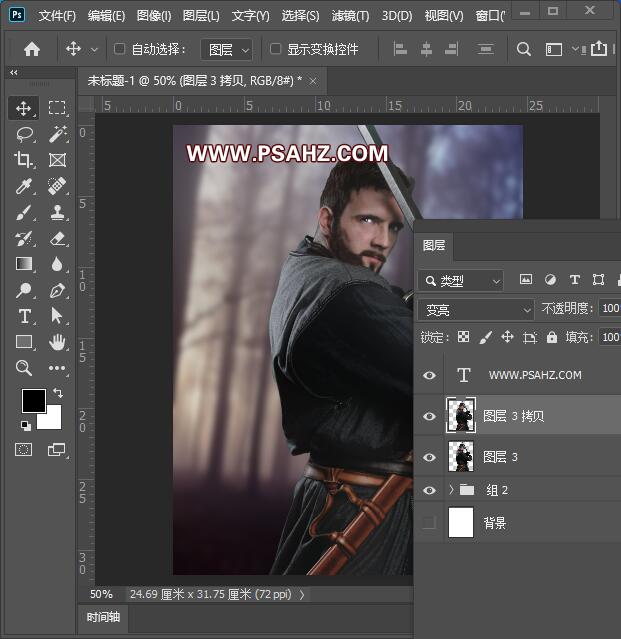The width and height of the screenshot is (621, 639).
Task: Toggle lock all padlock icon
Action: tap(552, 337)
